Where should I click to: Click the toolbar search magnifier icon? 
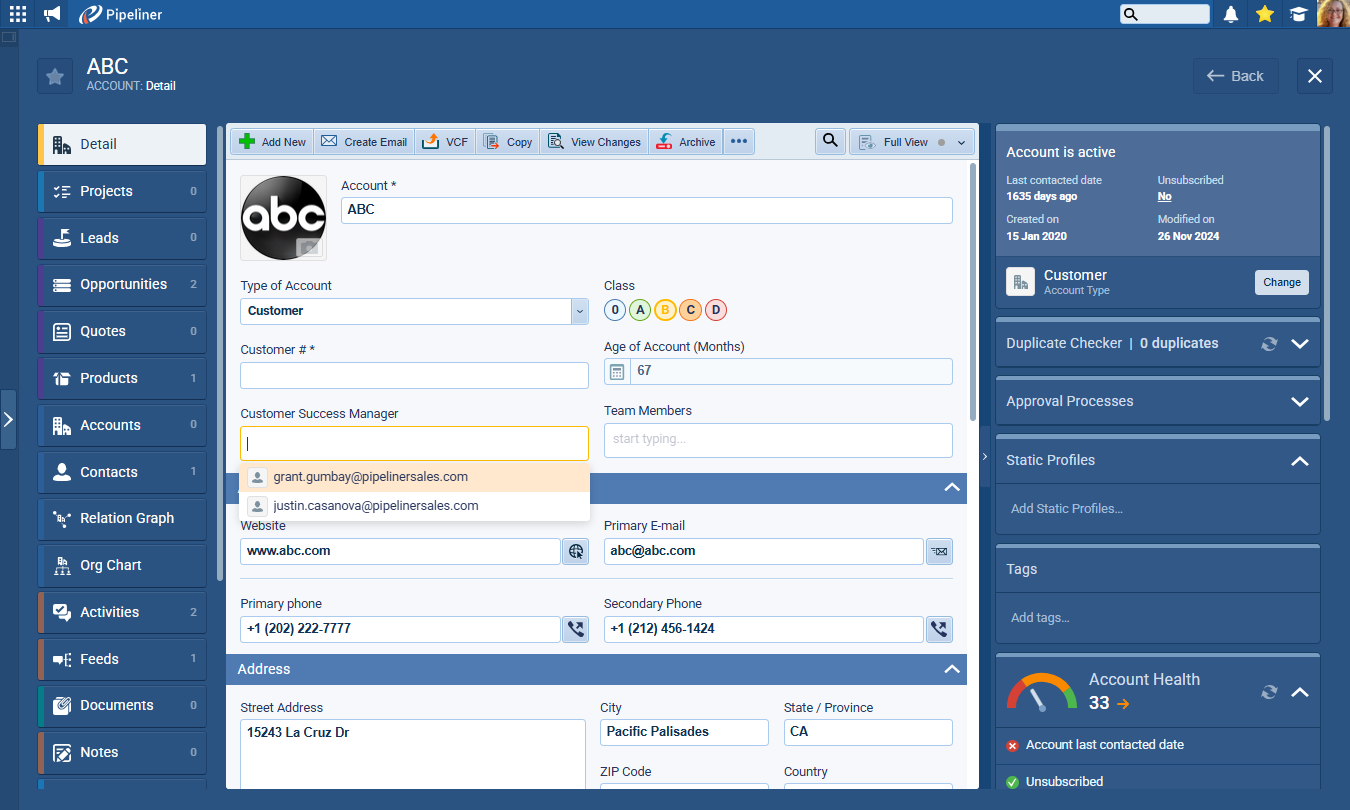(830, 142)
